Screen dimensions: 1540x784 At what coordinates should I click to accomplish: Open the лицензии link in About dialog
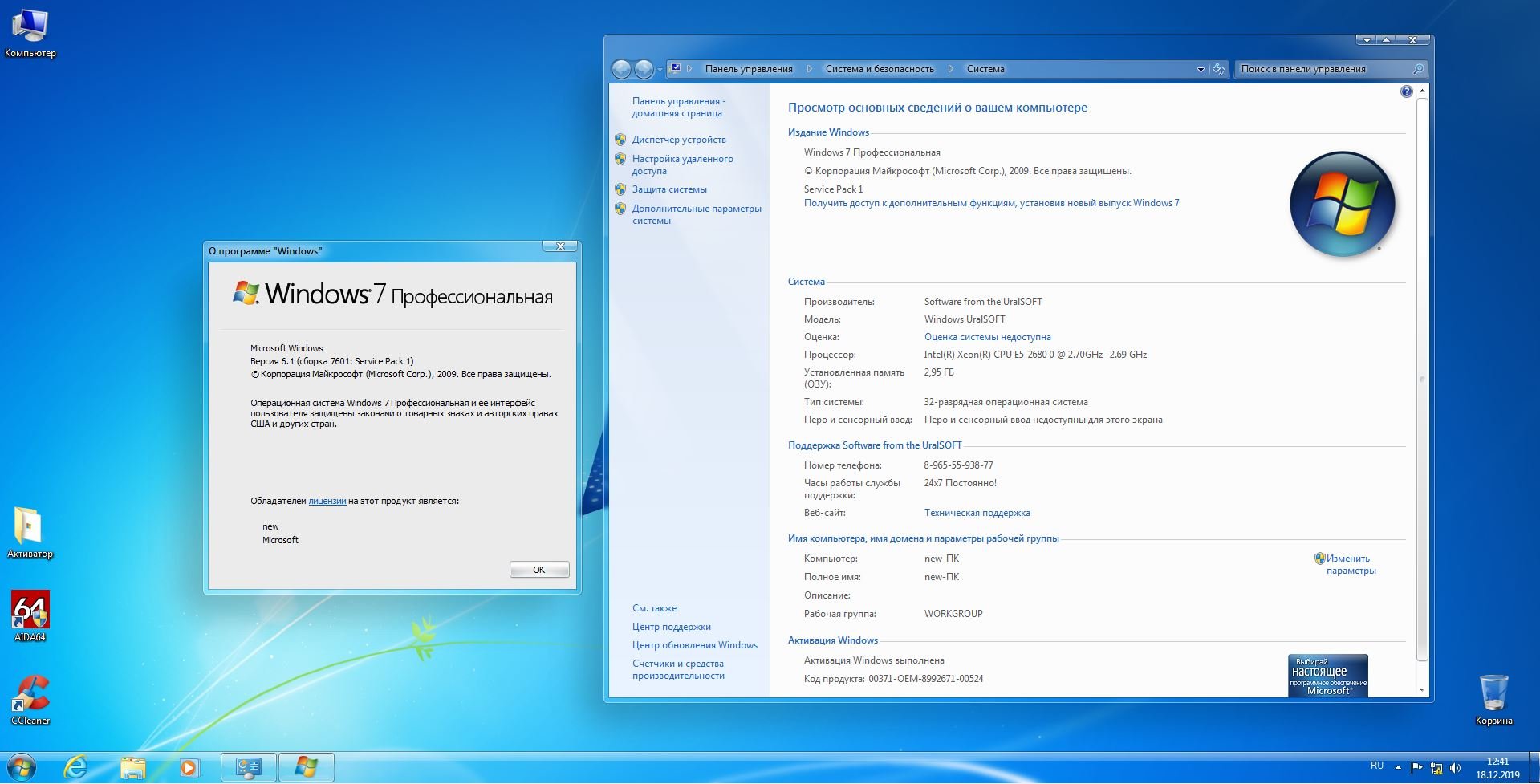point(327,501)
